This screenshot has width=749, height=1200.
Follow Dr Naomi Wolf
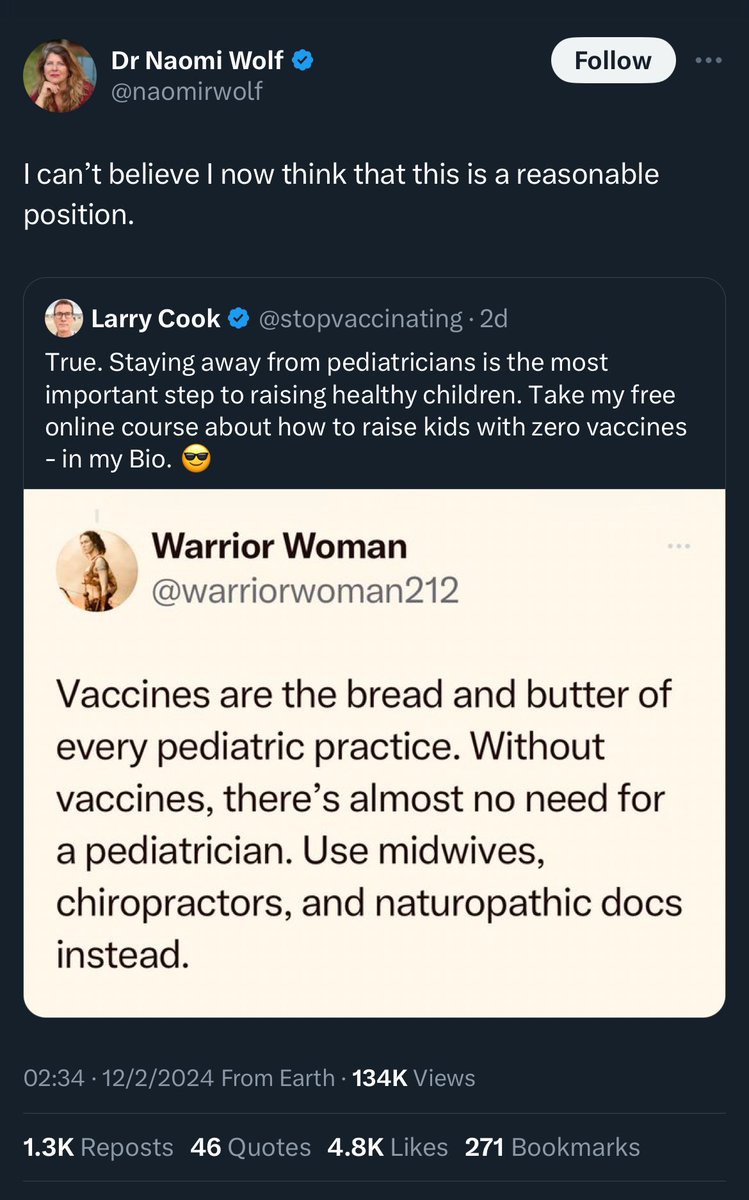coord(613,61)
